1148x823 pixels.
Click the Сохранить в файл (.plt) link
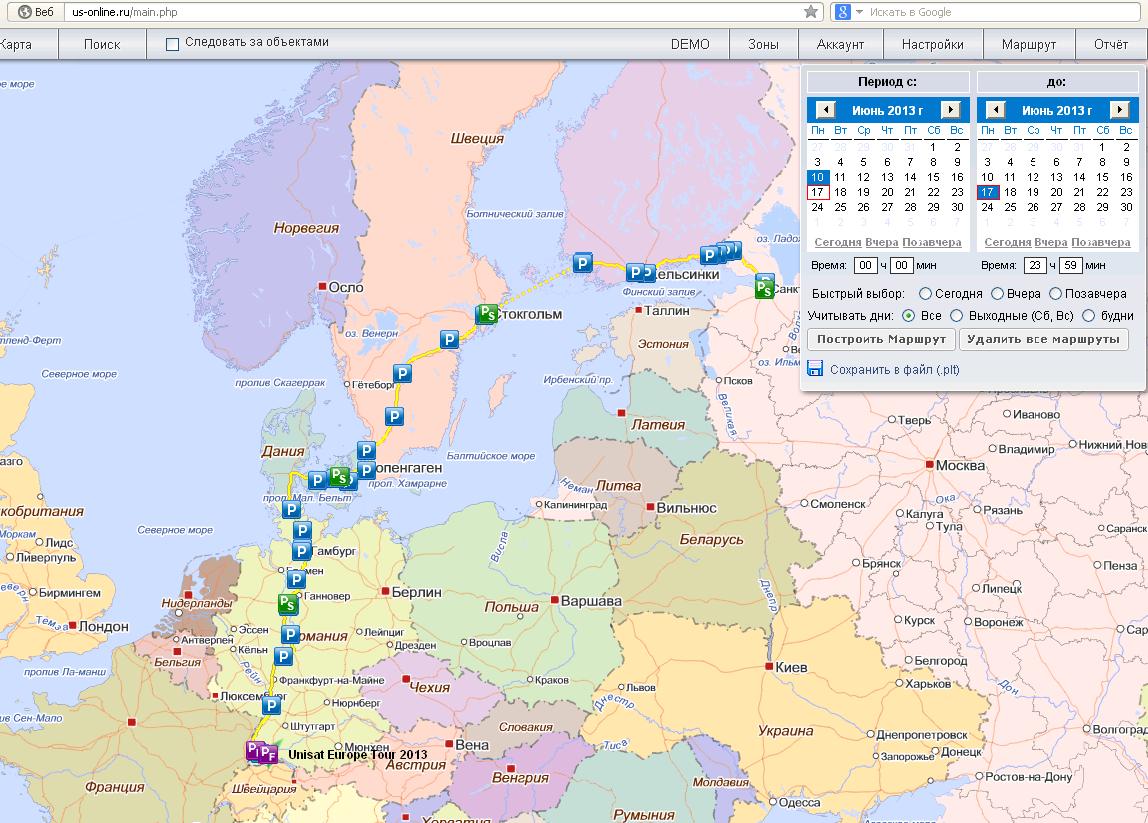coord(894,370)
